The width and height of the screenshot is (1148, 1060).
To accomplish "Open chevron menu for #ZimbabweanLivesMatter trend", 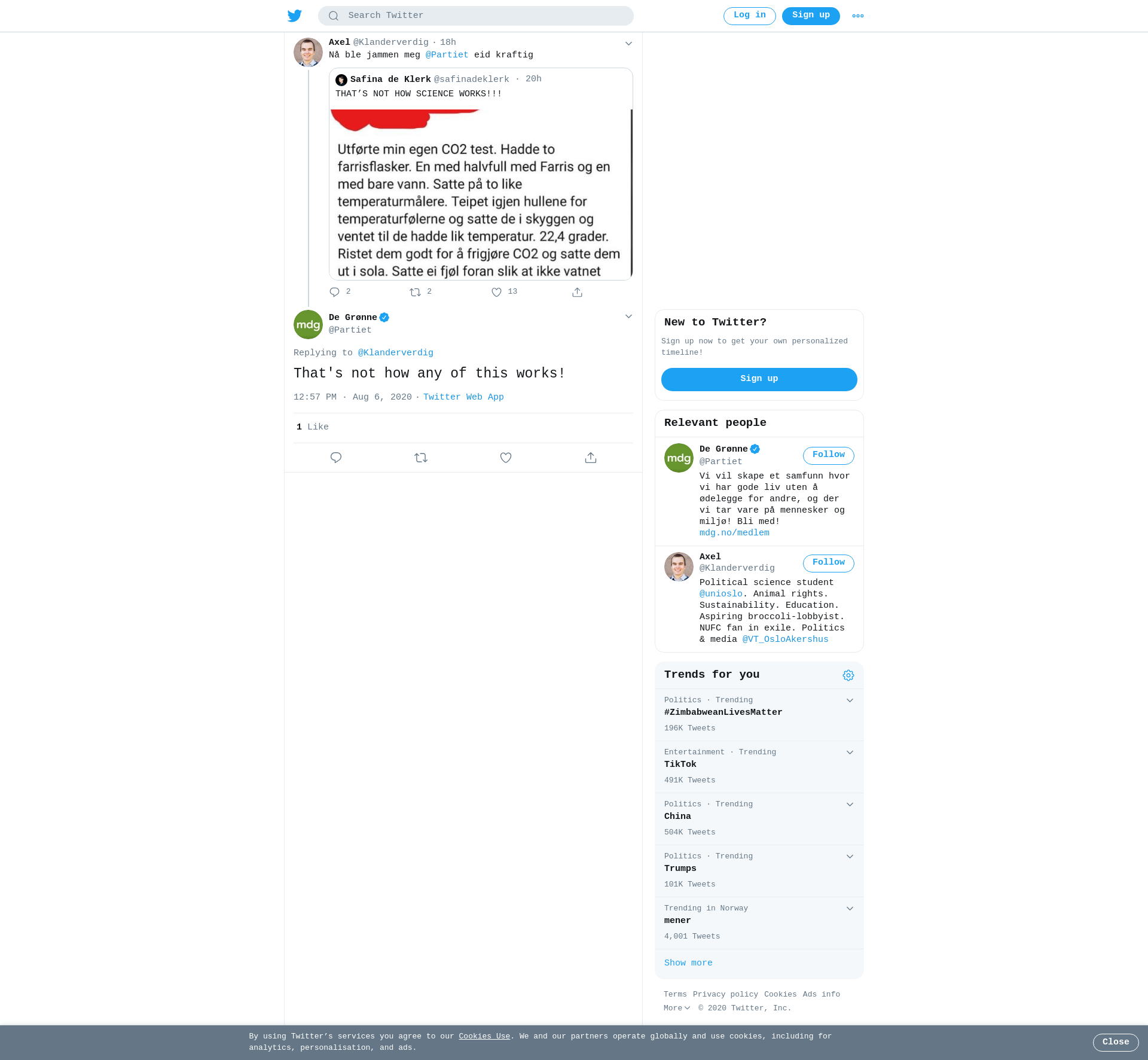I will [850, 700].
